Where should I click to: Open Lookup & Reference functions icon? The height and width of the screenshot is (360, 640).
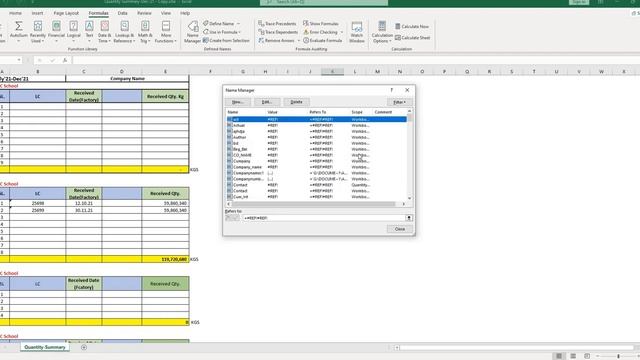[124, 27]
